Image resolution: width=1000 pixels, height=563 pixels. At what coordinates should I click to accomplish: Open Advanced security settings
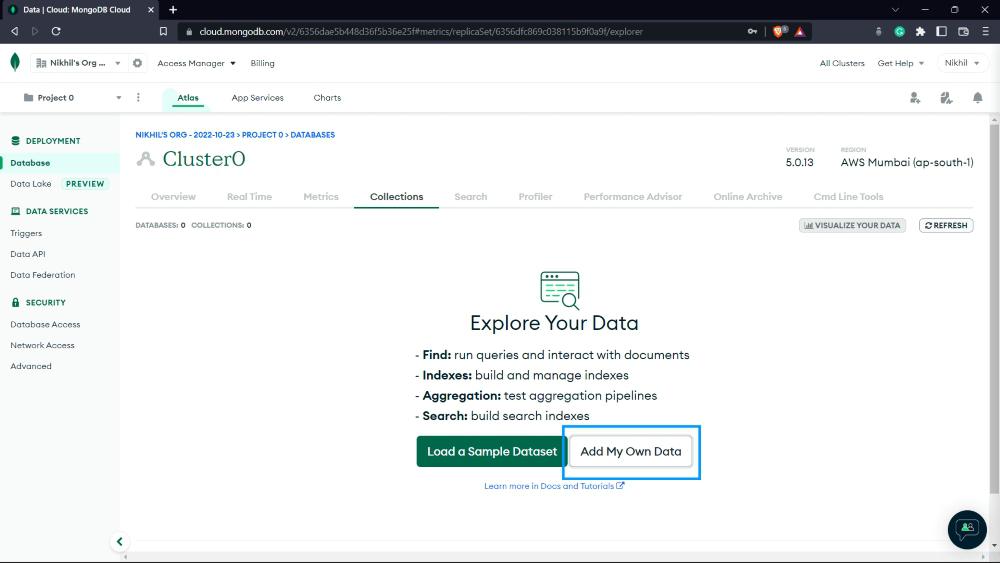[x=31, y=366]
